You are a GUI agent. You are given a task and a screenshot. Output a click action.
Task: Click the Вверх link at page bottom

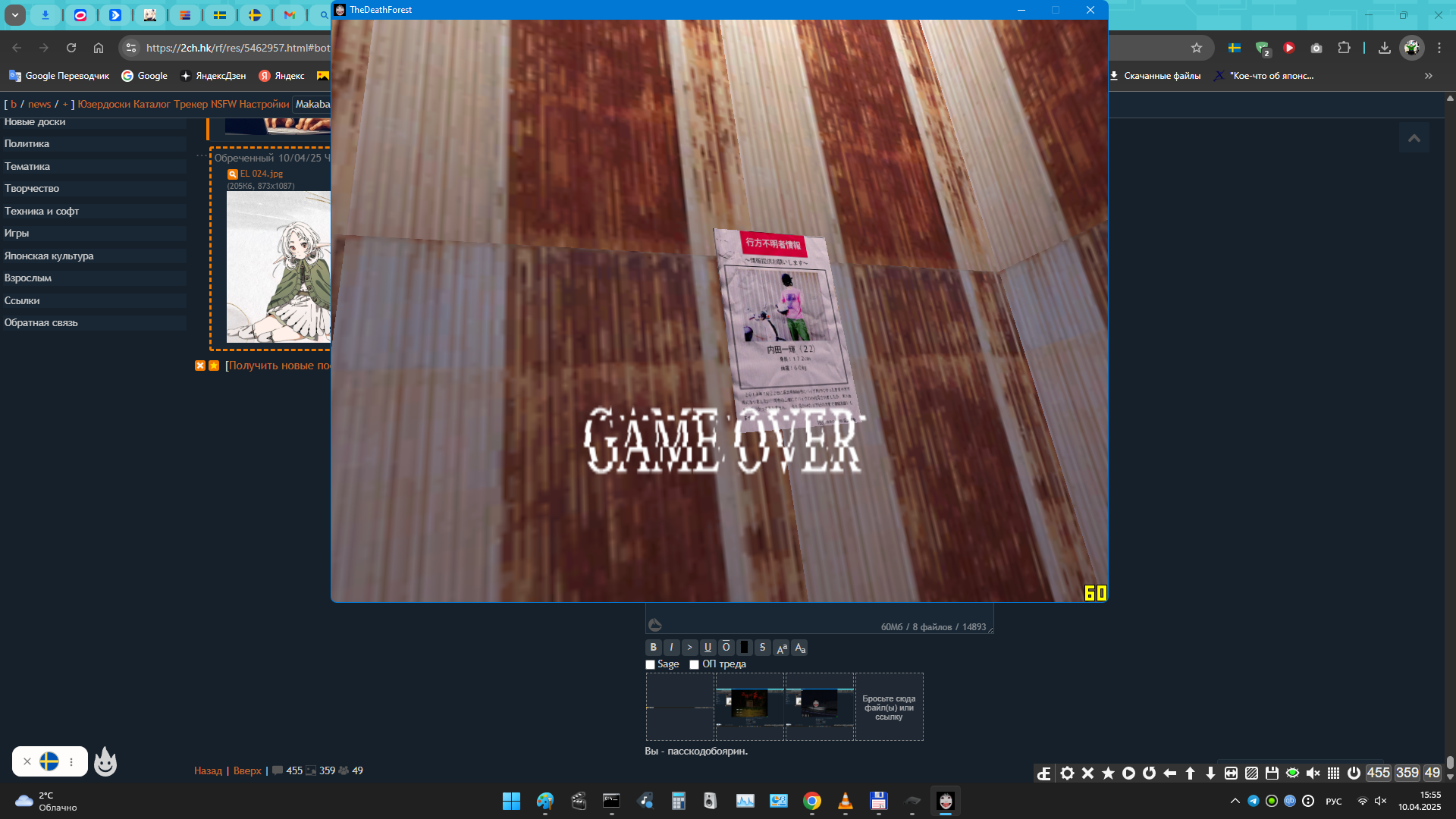point(247,770)
